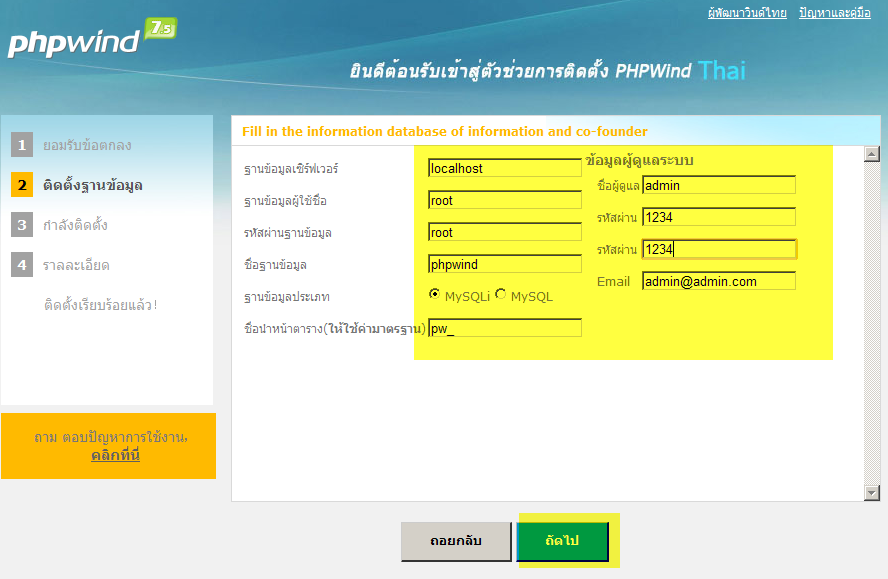Open the ปัญหาและคู่มือ link
The image size is (888, 579).
(835, 12)
